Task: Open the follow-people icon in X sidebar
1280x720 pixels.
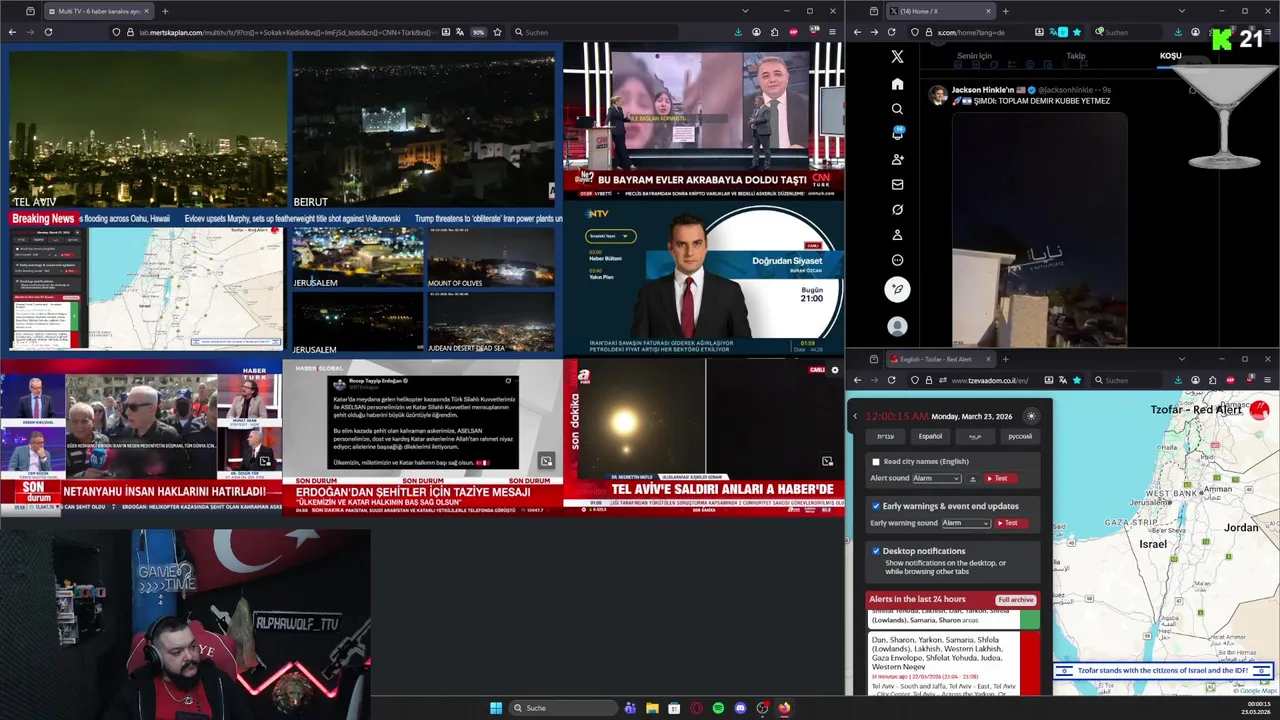Action: tap(897, 159)
